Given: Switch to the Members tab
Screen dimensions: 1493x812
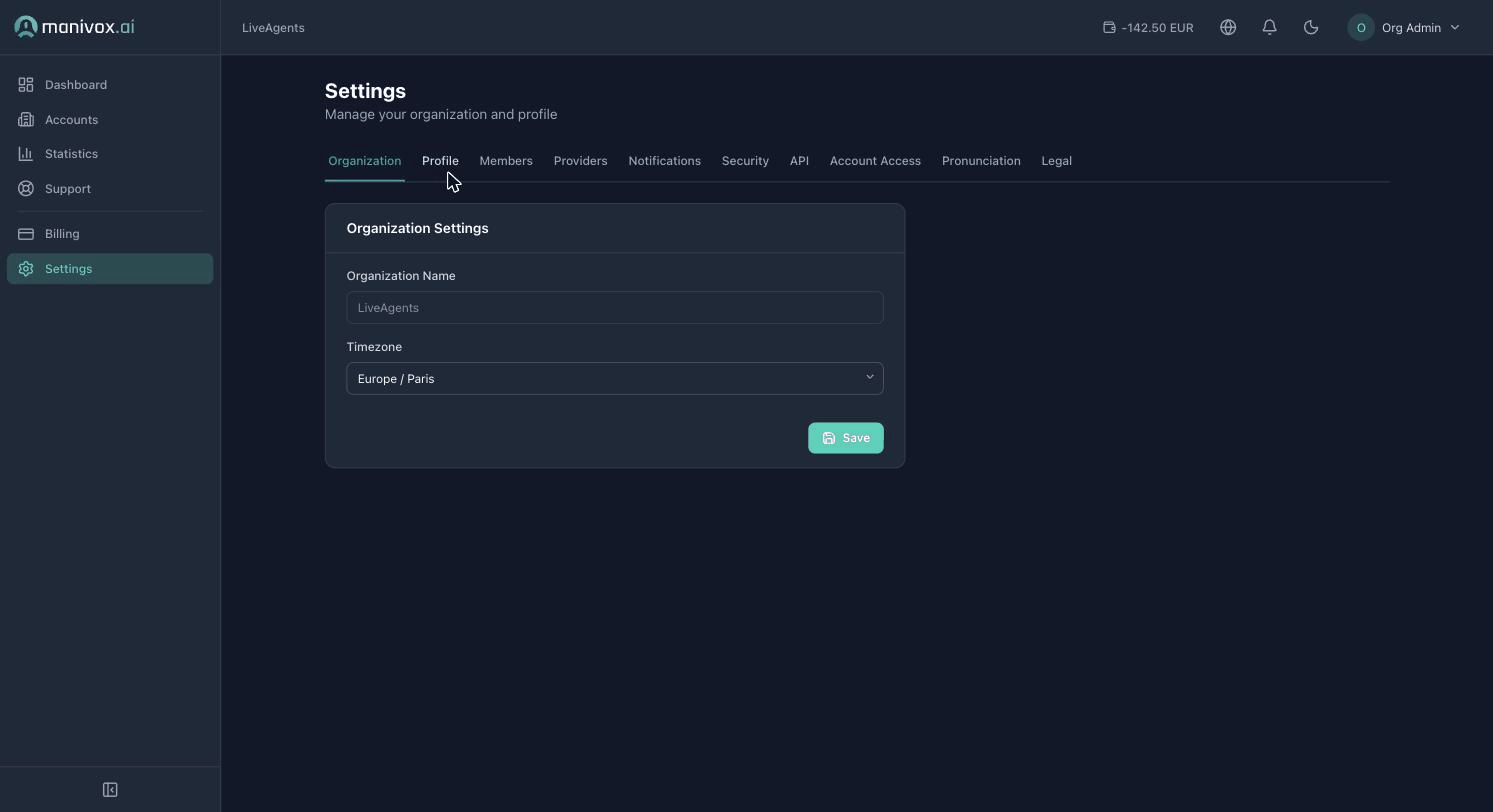Looking at the screenshot, I should pos(506,161).
